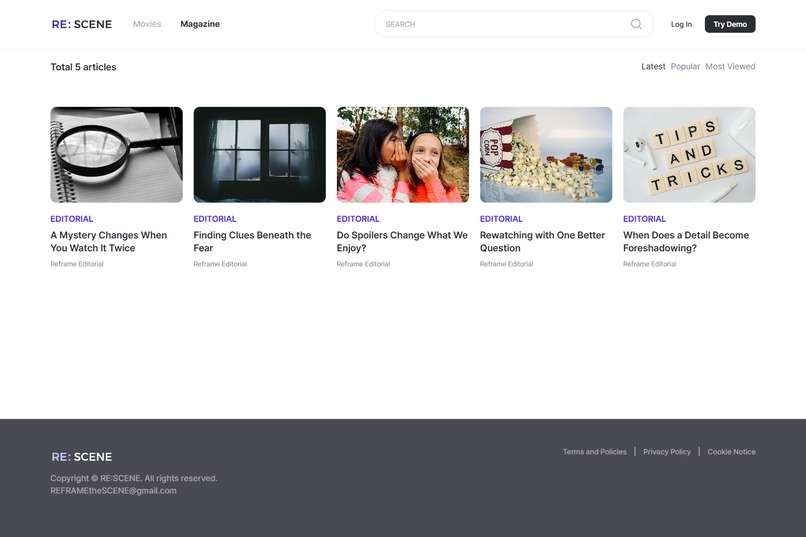
Task: Open "Finding Clues Beneath the Fear" article
Action: click(252, 242)
